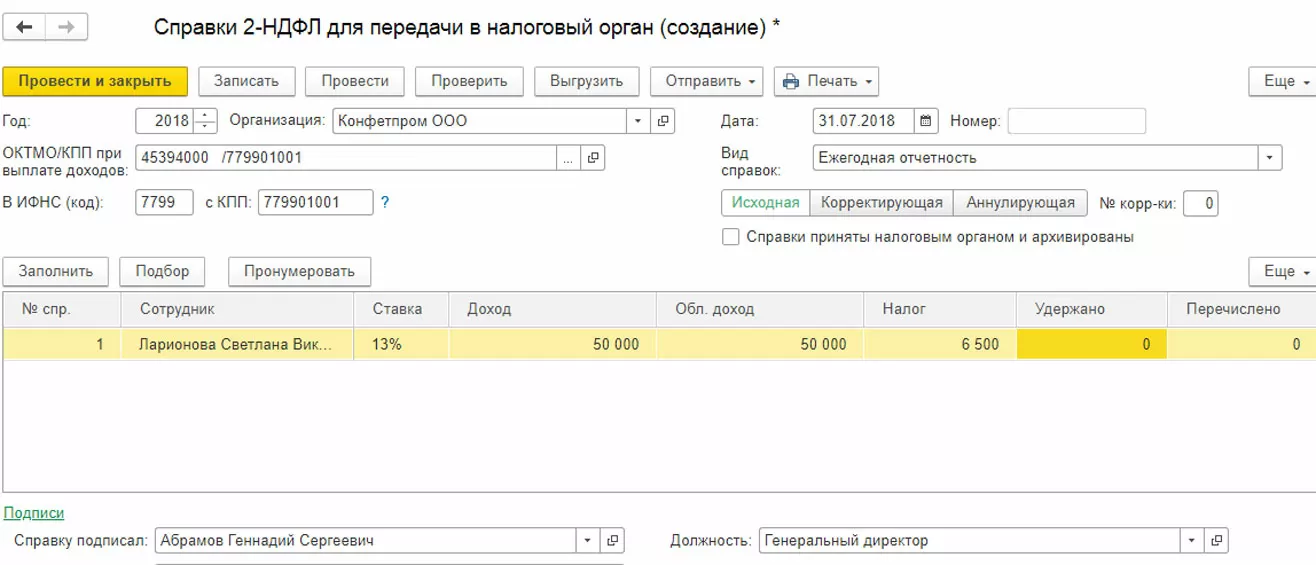The height and width of the screenshot is (565, 1316).
Task: Click the highlighted Удержано cell showing 0
Action: [1092, 344]
